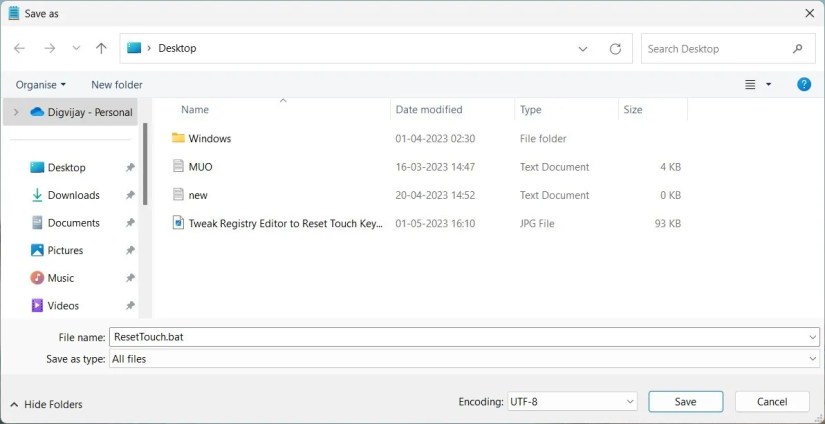Collapse pane with Hide Folders

(x=46, y=405)
